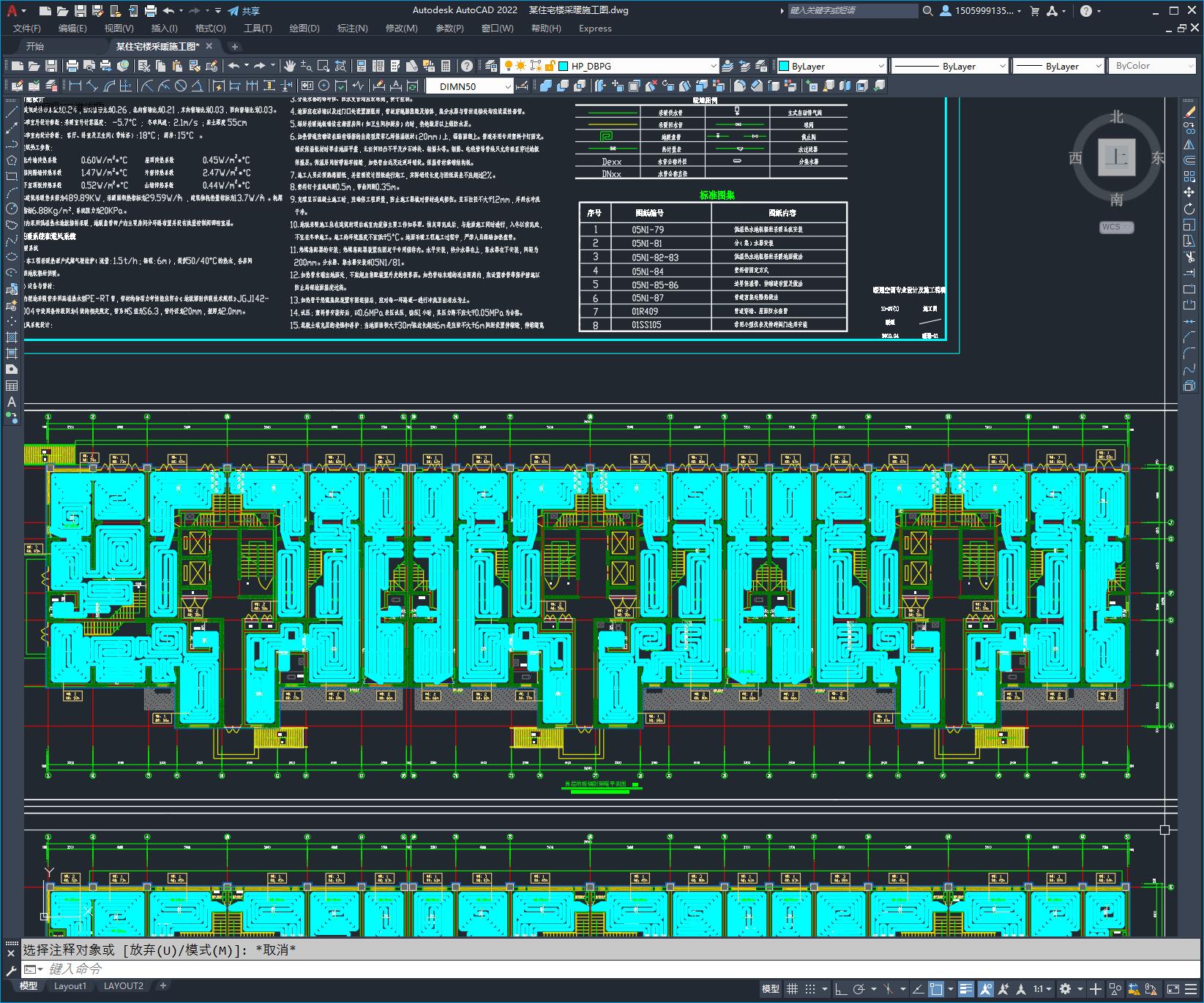Select the Aligned dimension tool
Image resolution: width=1204 pixels, height=1003 pixels.
[91, 86]
